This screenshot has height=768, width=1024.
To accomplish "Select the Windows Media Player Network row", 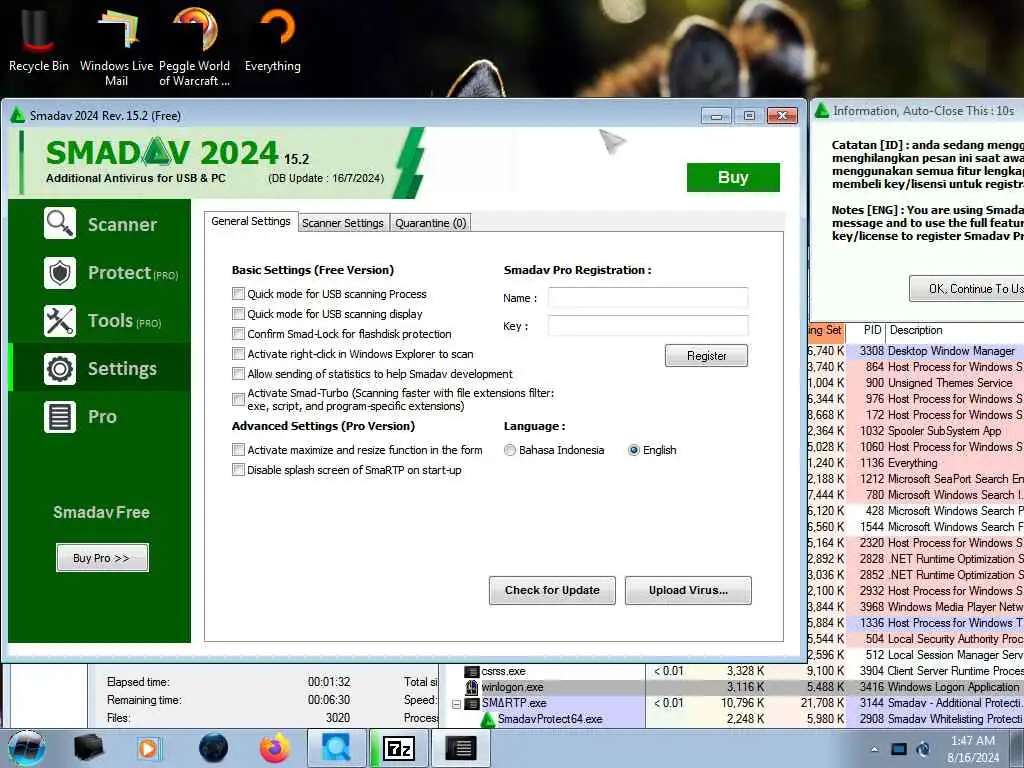I will pyautogui.click(x=916, y=607).
